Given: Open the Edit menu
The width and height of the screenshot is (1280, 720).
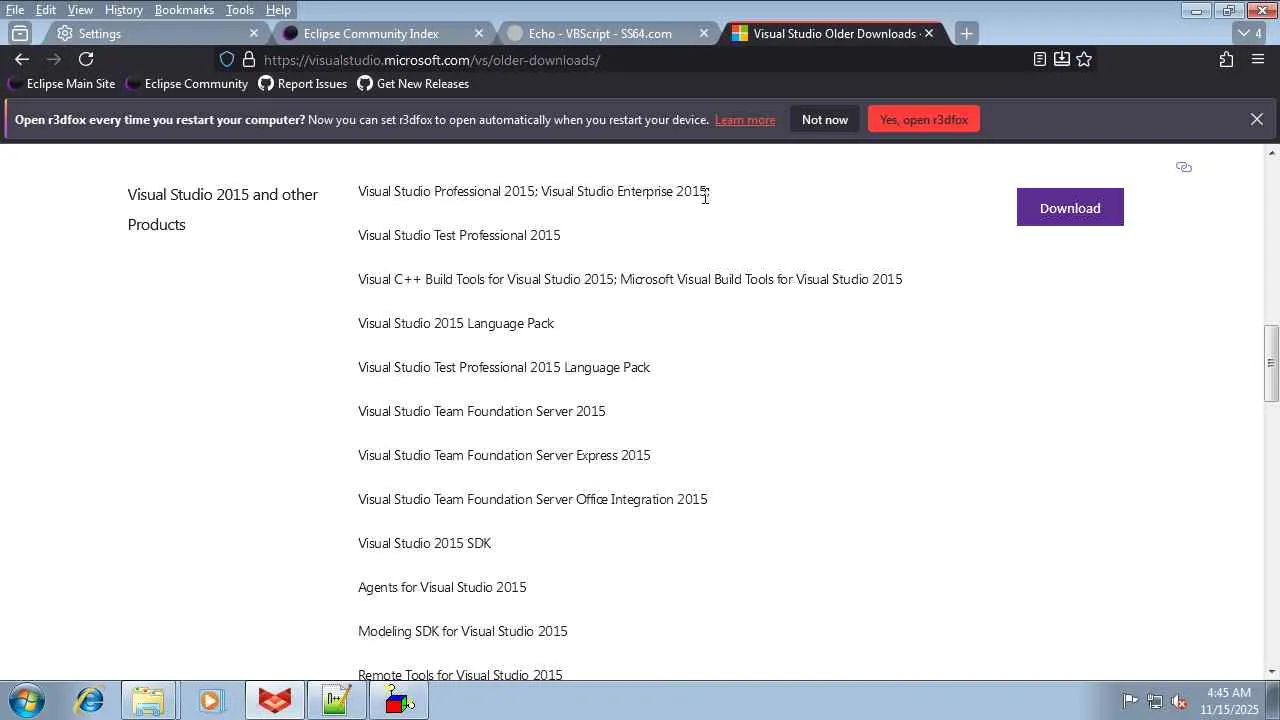Looking at the screenshot, I should tap(46, 10).
